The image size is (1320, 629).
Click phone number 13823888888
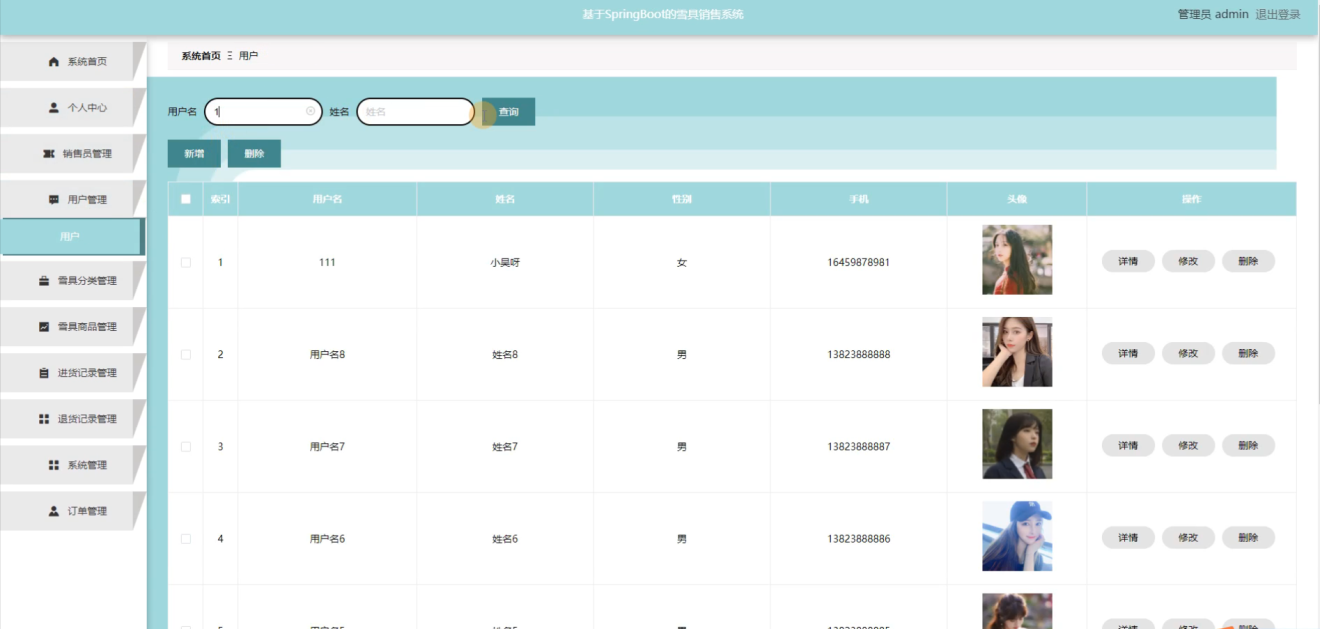click(x=858, y=354)
